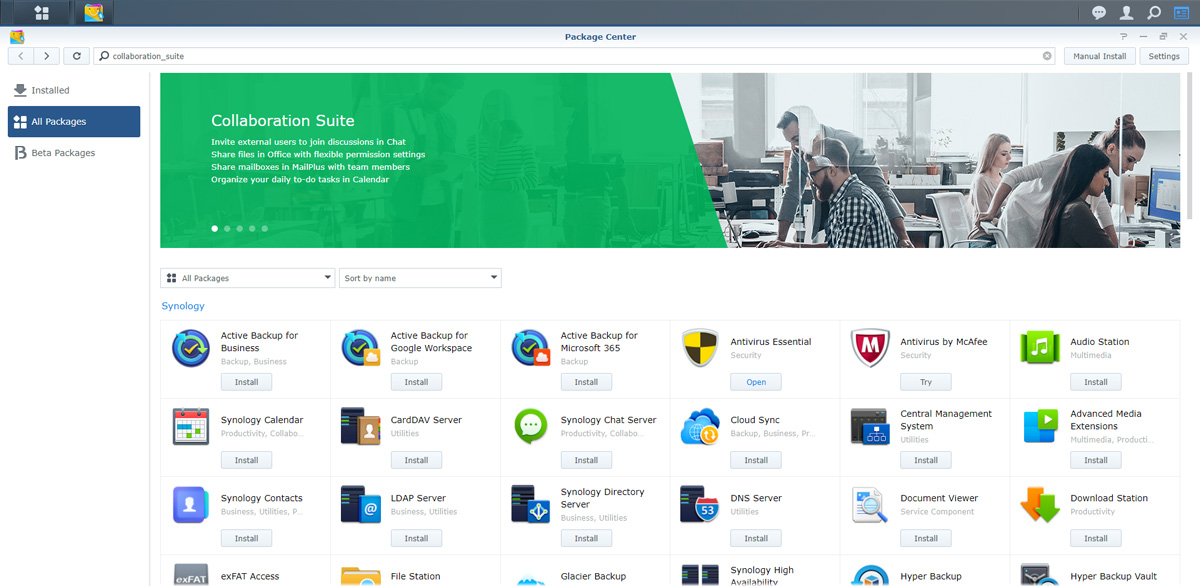The height and width of the screenshot is (586, 1200).
Task: Click the Cloud Sync icon
Action: [701, 427]
